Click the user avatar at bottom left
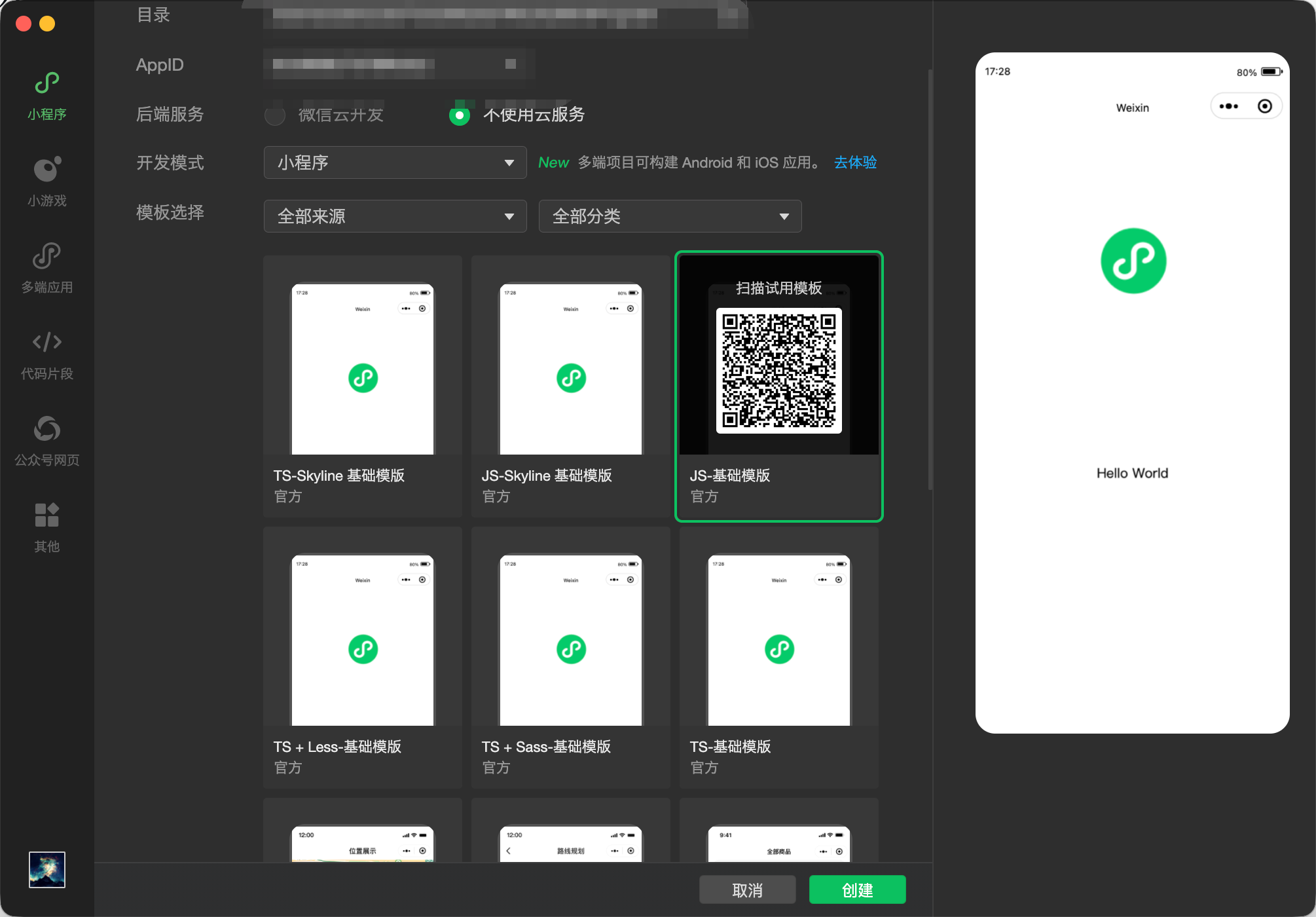Screen dimensions: 1316x917 click(46, 869)
